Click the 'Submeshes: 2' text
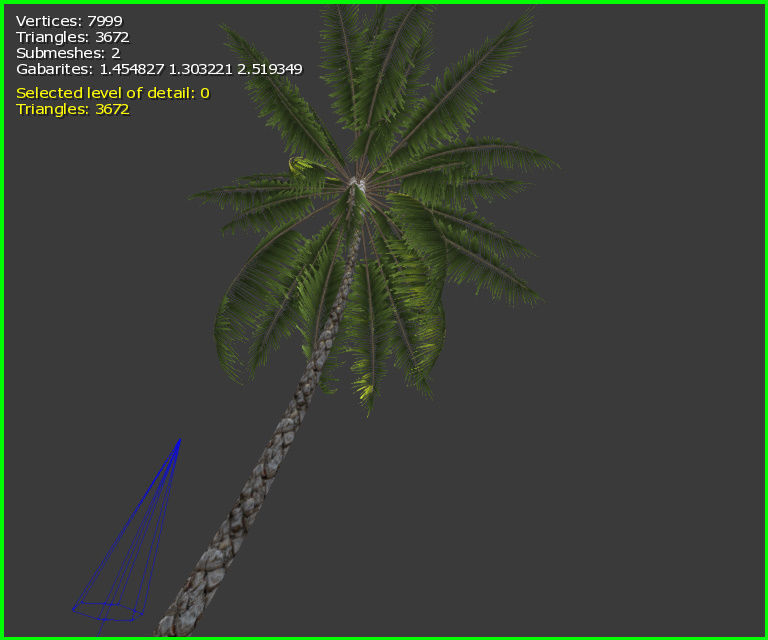This screenshot has width=768, height=640. [68, 53]
